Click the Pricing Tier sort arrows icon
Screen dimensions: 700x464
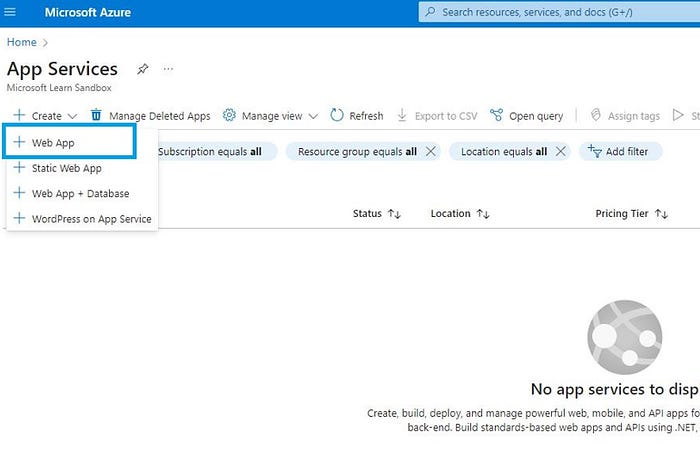[x=662, y=214]
